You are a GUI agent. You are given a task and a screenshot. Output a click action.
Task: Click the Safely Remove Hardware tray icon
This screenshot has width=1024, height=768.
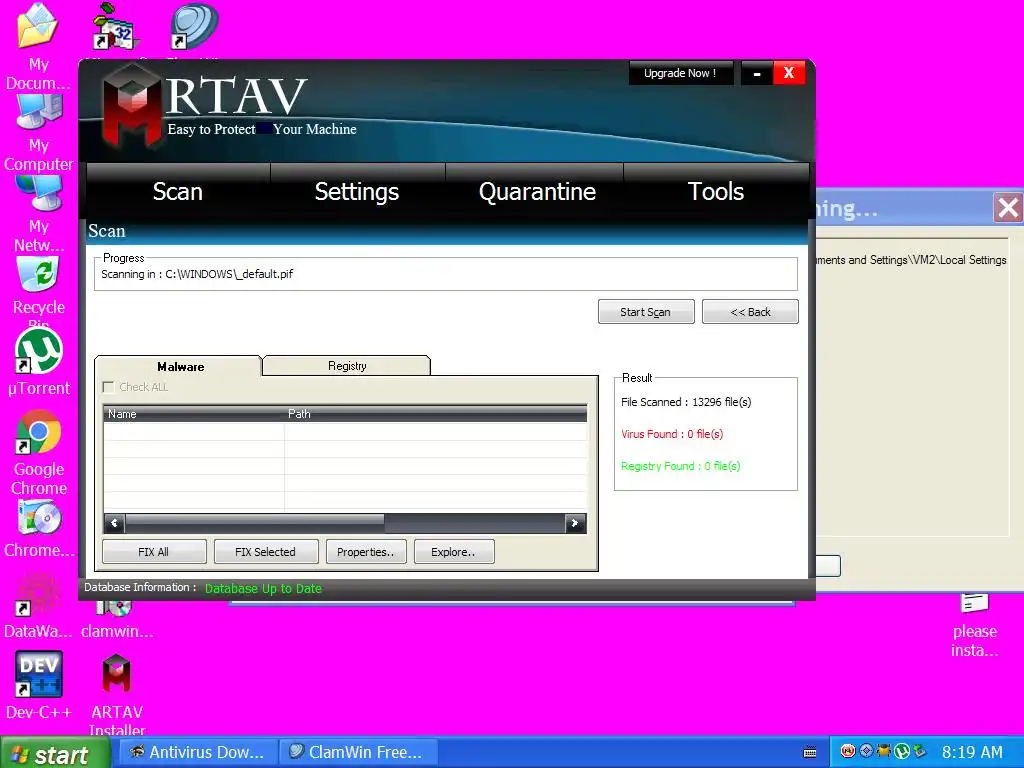(x=920, y=751)
